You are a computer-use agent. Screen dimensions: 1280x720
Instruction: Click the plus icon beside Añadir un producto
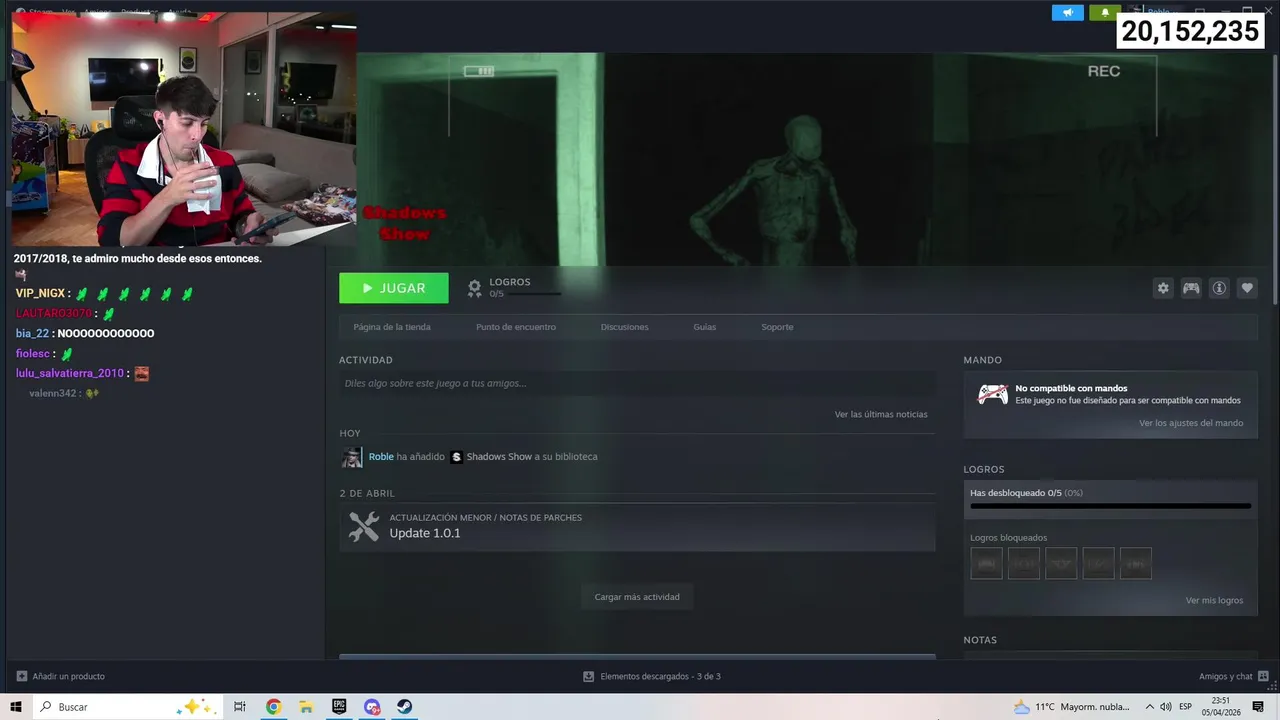tap(22, 677)
